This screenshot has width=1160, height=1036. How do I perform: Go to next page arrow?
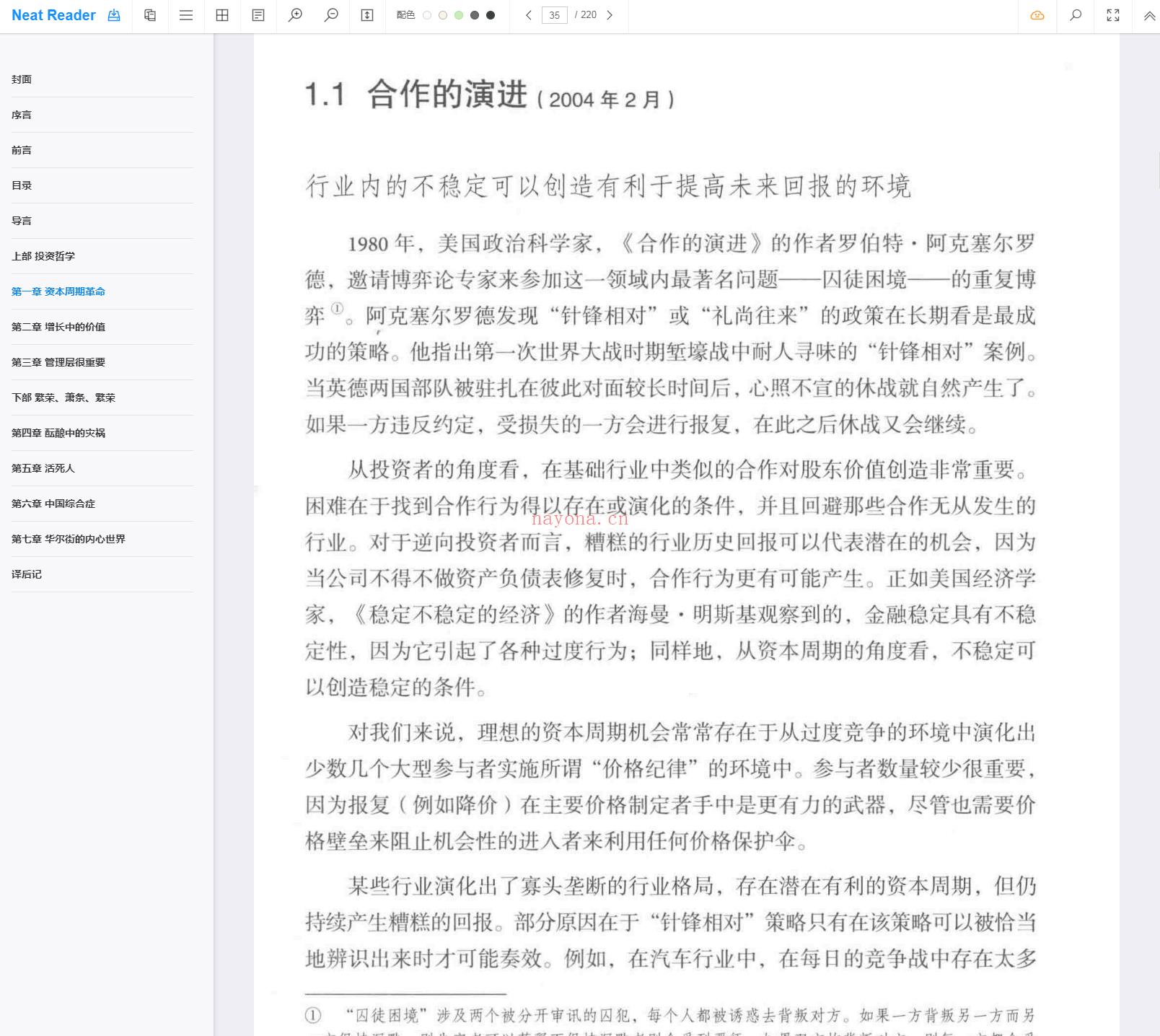(x=610, y=15)
